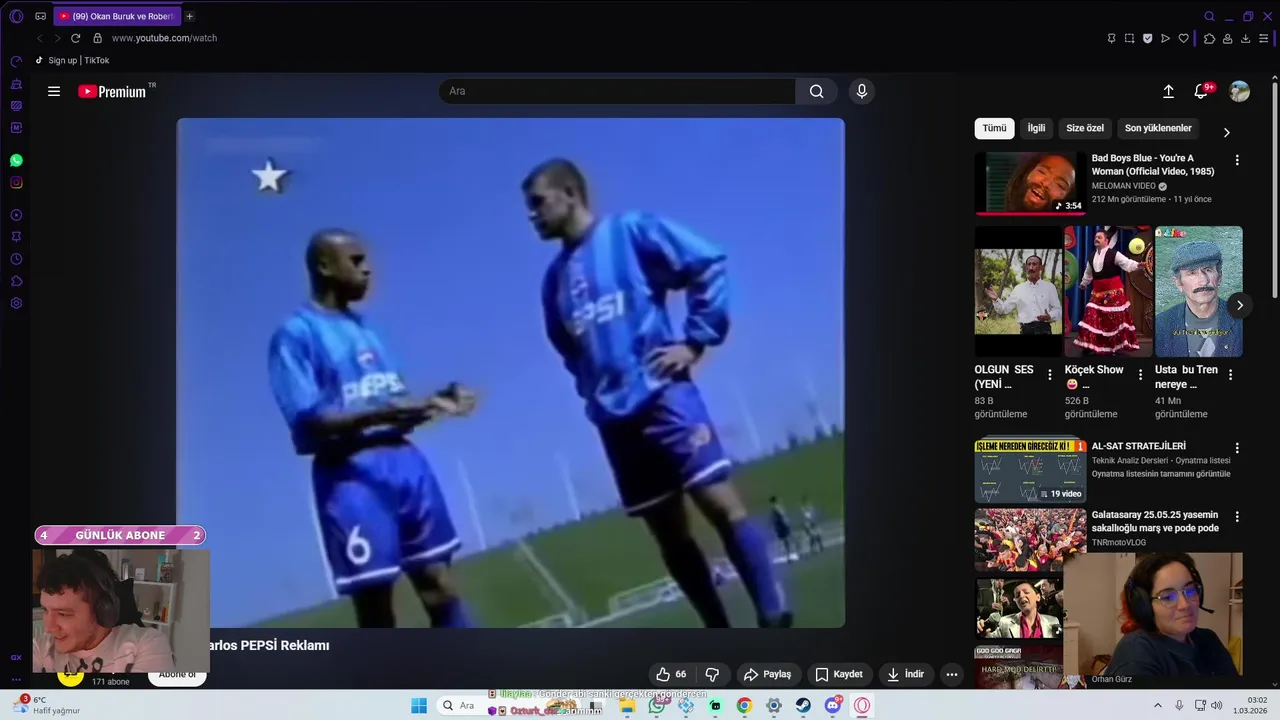Open the ad blocker shield icon
Image resolution: width=1280 pixels, height=720 pixels.
click(x=1147, y=38)
